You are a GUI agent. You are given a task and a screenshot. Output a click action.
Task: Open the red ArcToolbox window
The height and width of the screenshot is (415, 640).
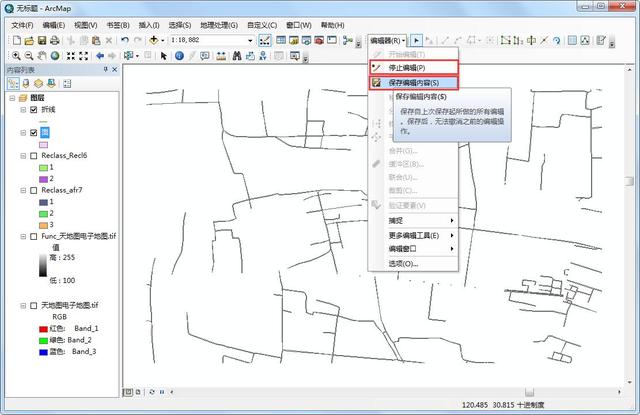point(319,40)
